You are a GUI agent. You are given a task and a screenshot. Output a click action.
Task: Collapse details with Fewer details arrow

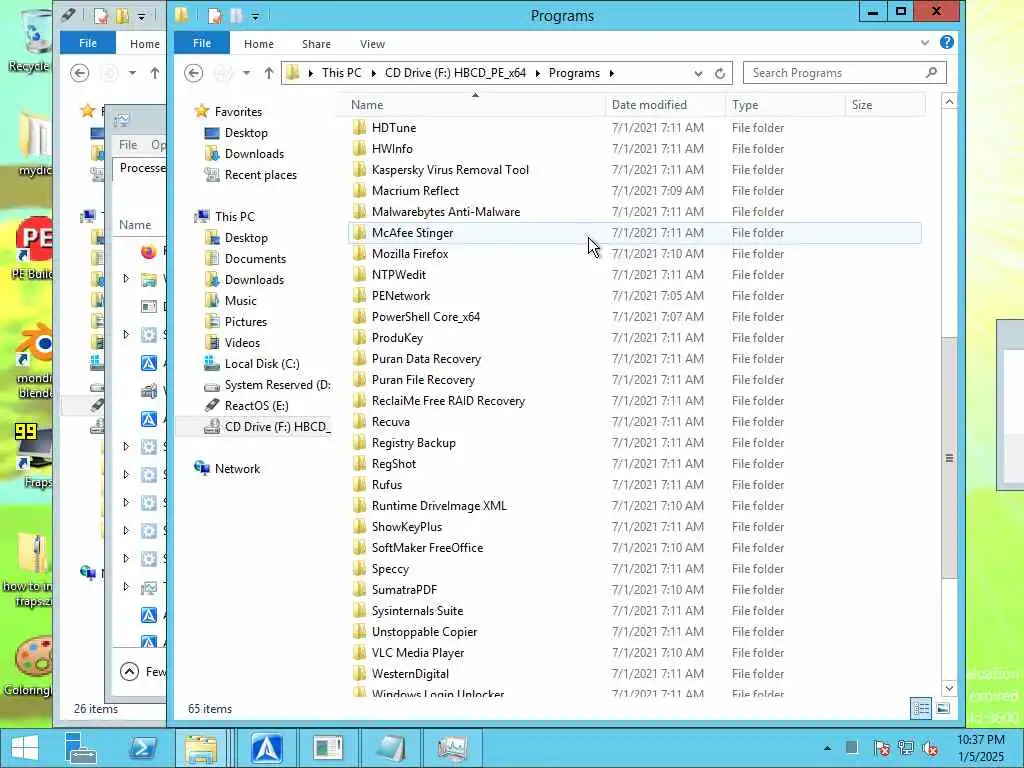[x=129, y=671]
